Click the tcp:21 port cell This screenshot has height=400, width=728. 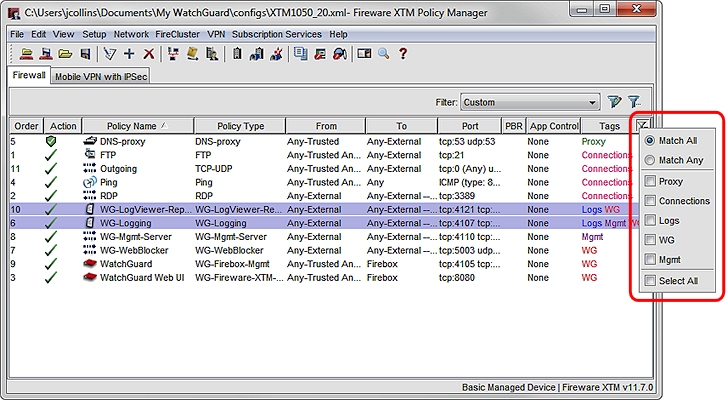[451, 155]
